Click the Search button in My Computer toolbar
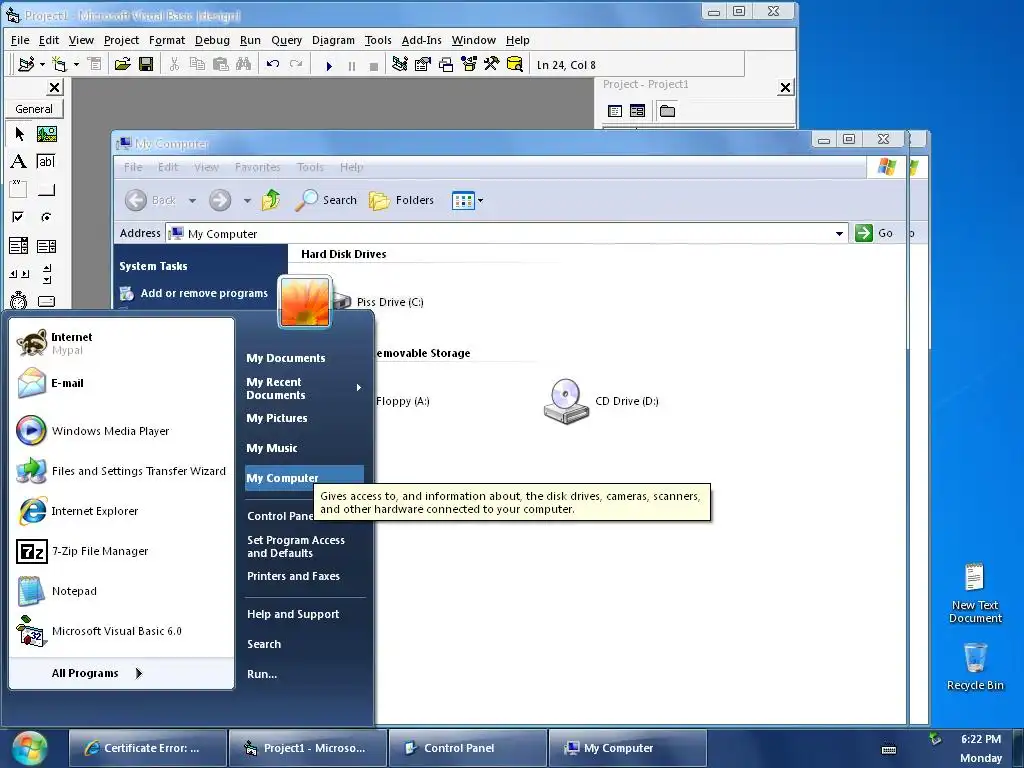This screenshot has height=768, width=1024. pyautogui.click(x=326, y=200)
